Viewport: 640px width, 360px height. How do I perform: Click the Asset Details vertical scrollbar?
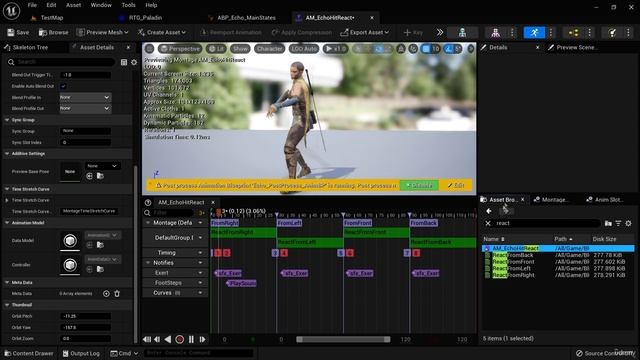(x=136, y=253)
